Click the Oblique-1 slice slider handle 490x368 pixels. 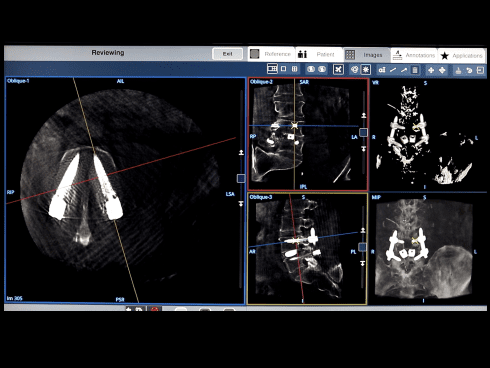click(x=241, y=178)
